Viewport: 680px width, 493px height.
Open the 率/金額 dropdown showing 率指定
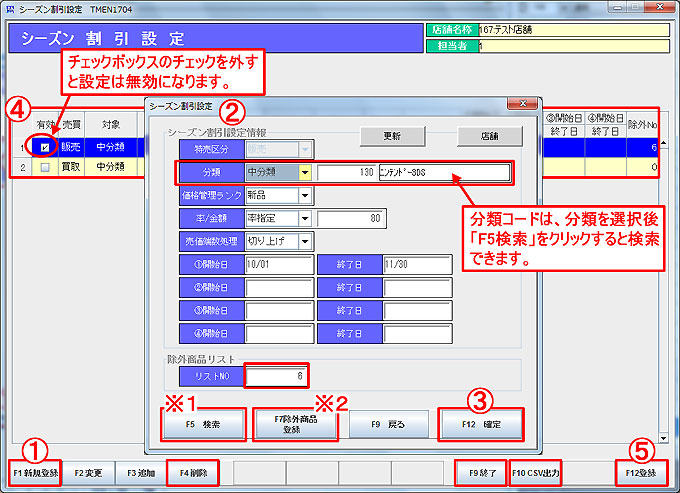click(x=305, y=218)
